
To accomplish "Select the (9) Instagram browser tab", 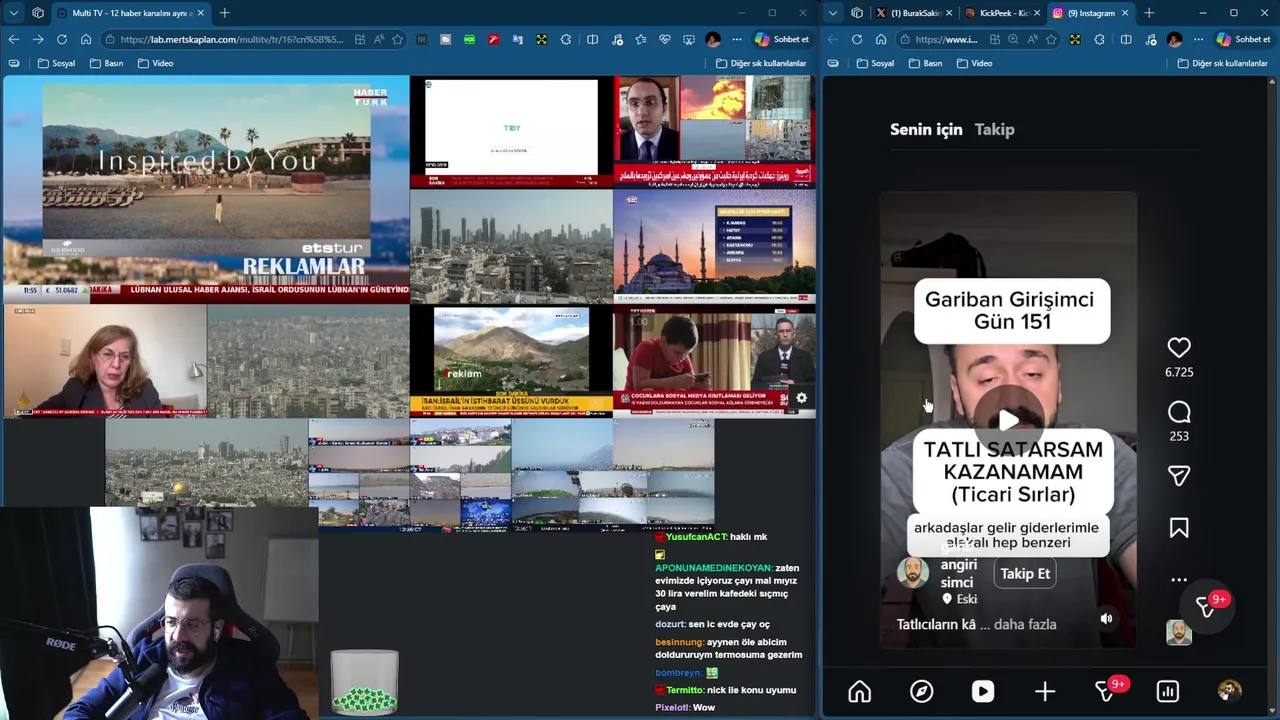I will click(x=1092, y=13).
